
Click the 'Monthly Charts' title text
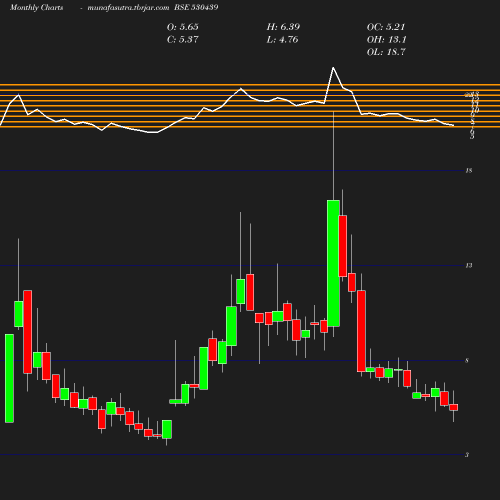pyautogui.click(x=37, y=8)
